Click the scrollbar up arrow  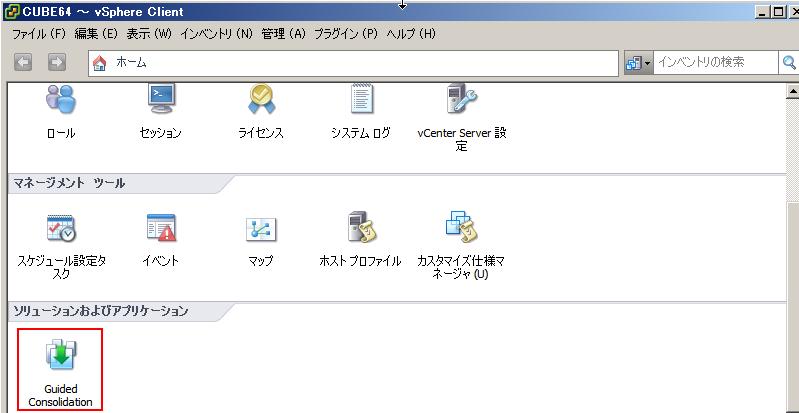pos(792,91)
